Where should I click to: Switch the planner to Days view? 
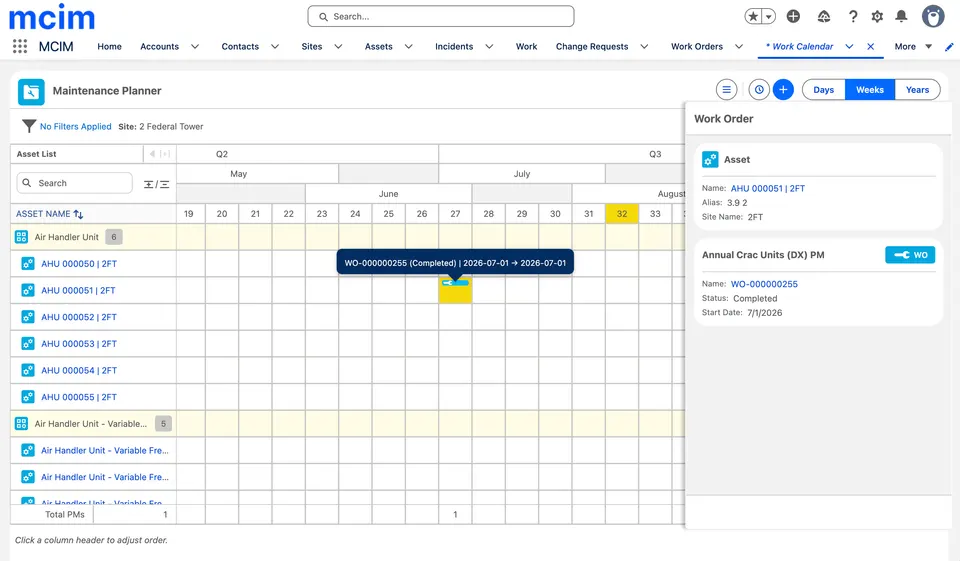pyautogui.click(x=823, y=89)
